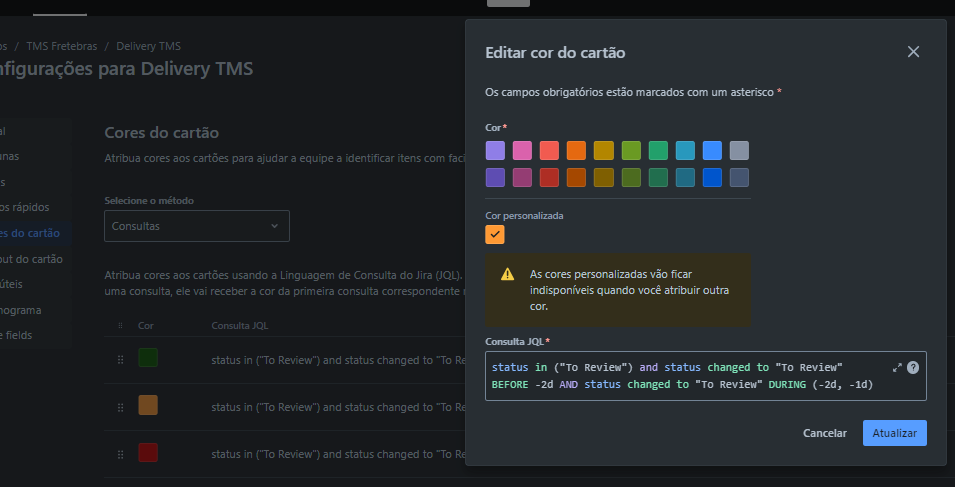Open the TMS Fretebras breadcrumb link

coord(61,46)
